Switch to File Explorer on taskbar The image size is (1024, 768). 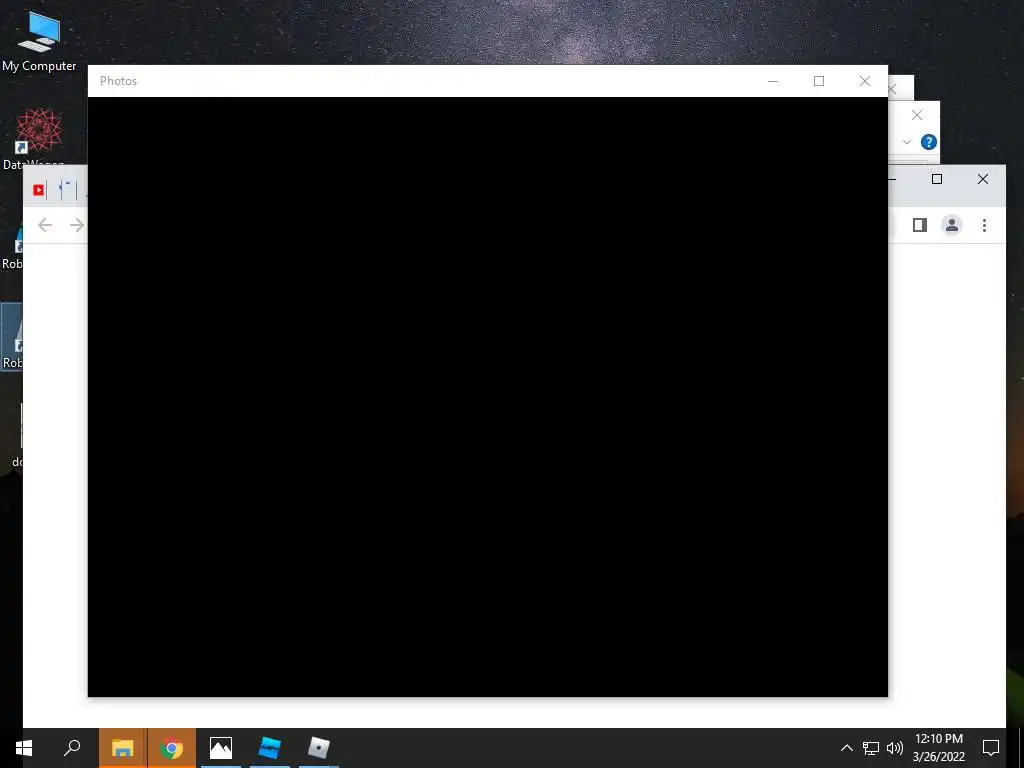(x=122, y=748)
